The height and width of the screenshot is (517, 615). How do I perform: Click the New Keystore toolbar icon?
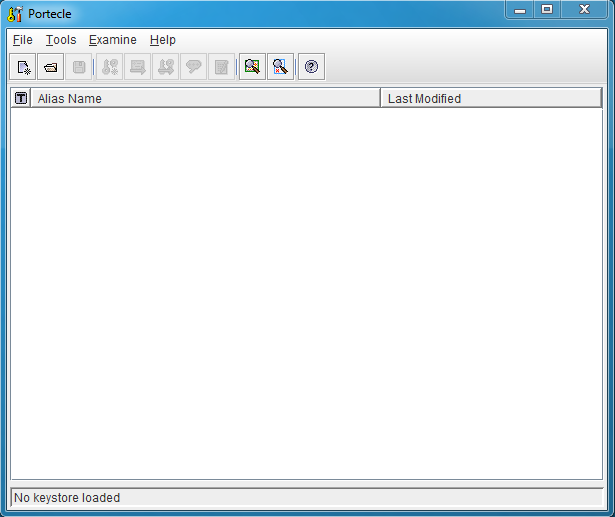[23, 67]
